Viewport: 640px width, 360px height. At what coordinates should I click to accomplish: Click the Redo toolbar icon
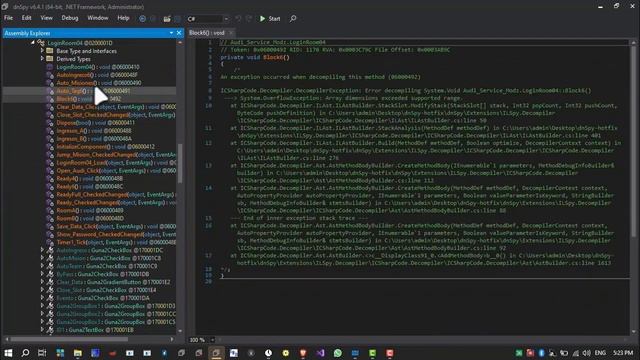coord(249,19)
